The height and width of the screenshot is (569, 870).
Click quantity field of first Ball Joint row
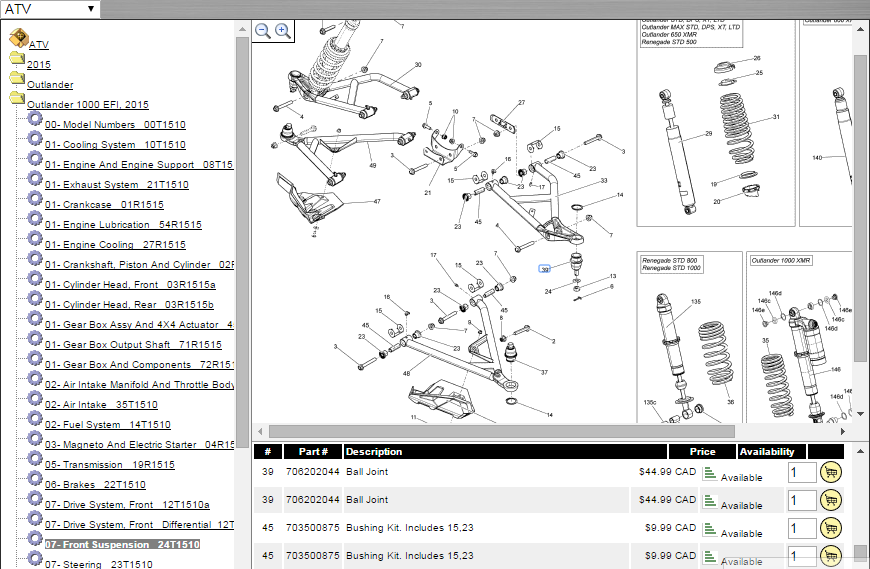[802, 473]
